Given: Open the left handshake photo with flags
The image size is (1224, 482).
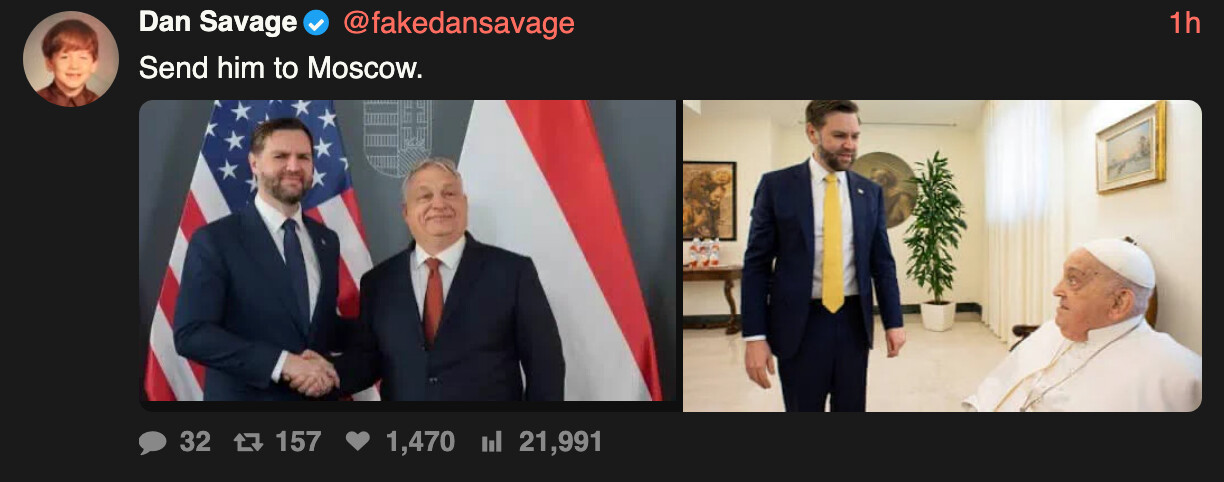Looking at the screenshot, I should point(408,255).
